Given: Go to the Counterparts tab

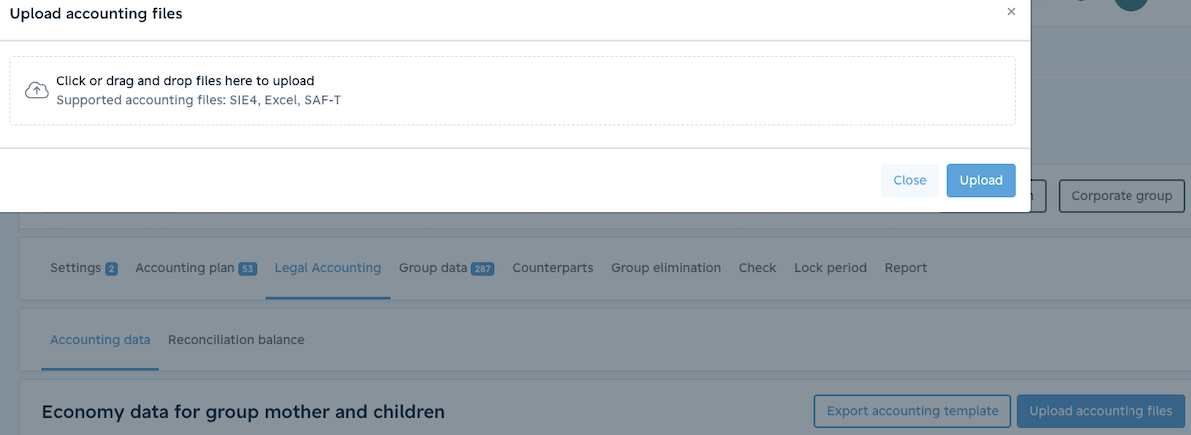Looking at the screenshot, I should point(553,268).
